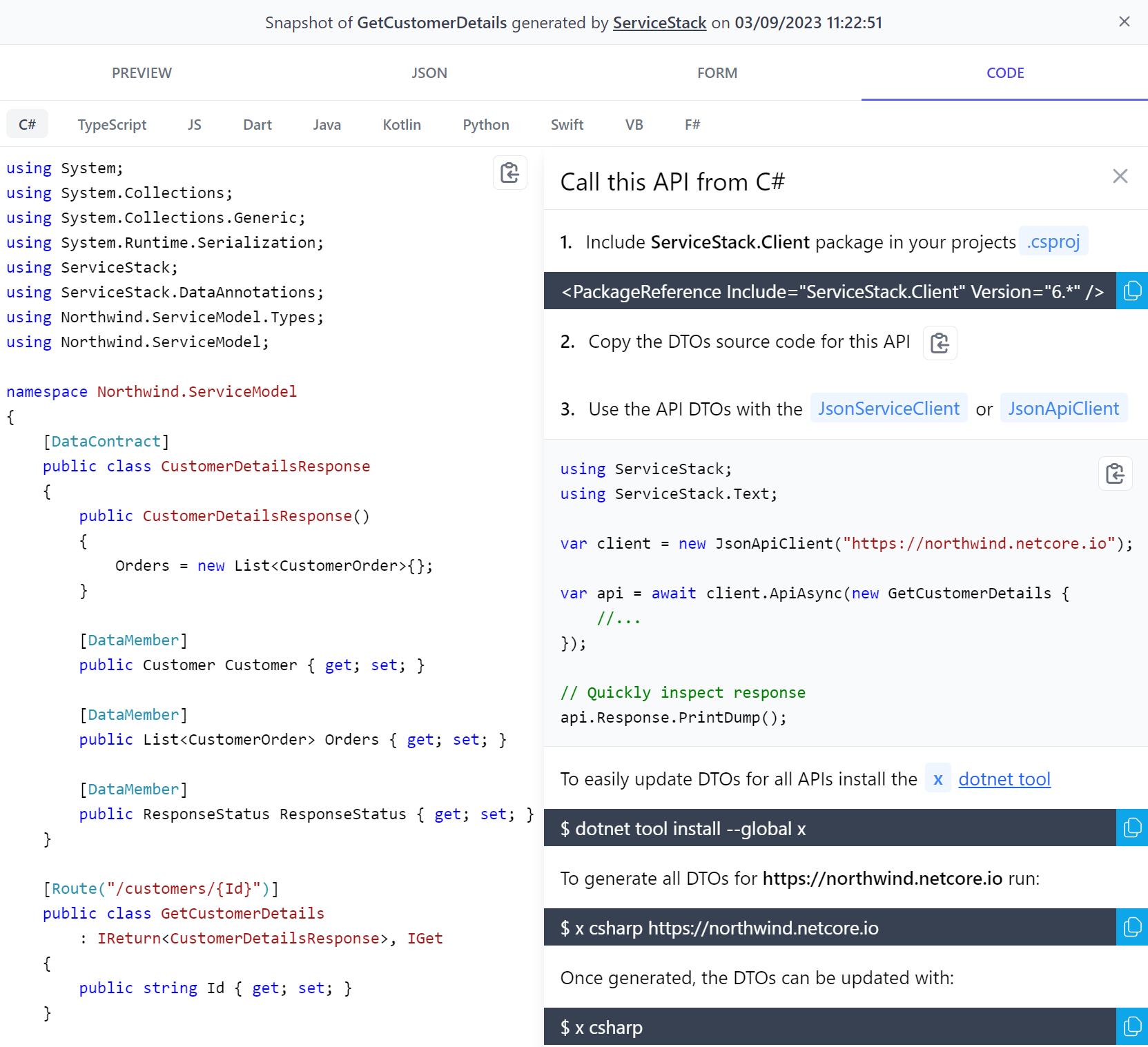Screen dimensions: 1148x1047
Task: Click '// Quickly inspect response' comment
Action: [683, 692]
